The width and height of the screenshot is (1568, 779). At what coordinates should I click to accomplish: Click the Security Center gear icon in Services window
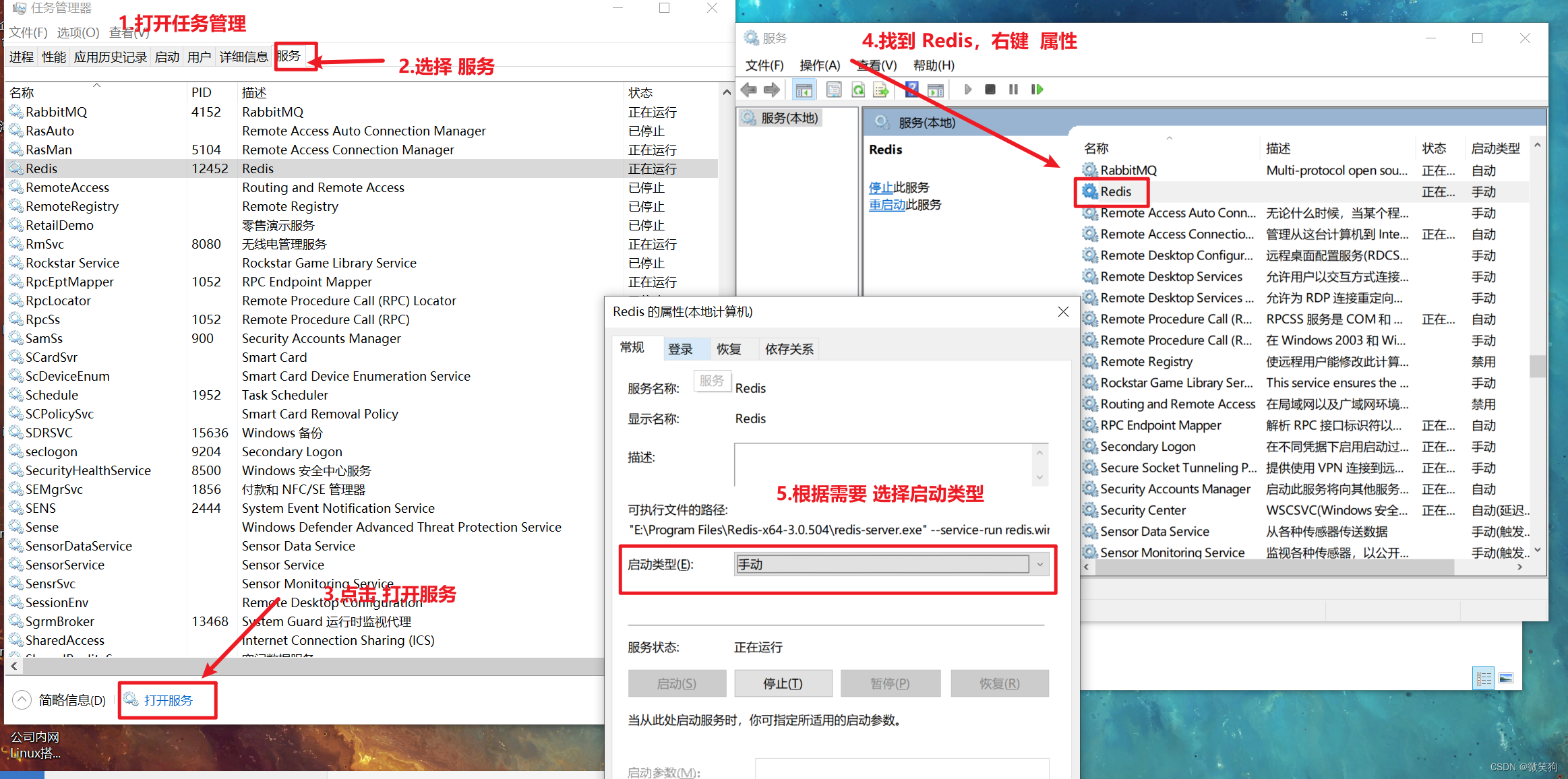(1089, 510)
